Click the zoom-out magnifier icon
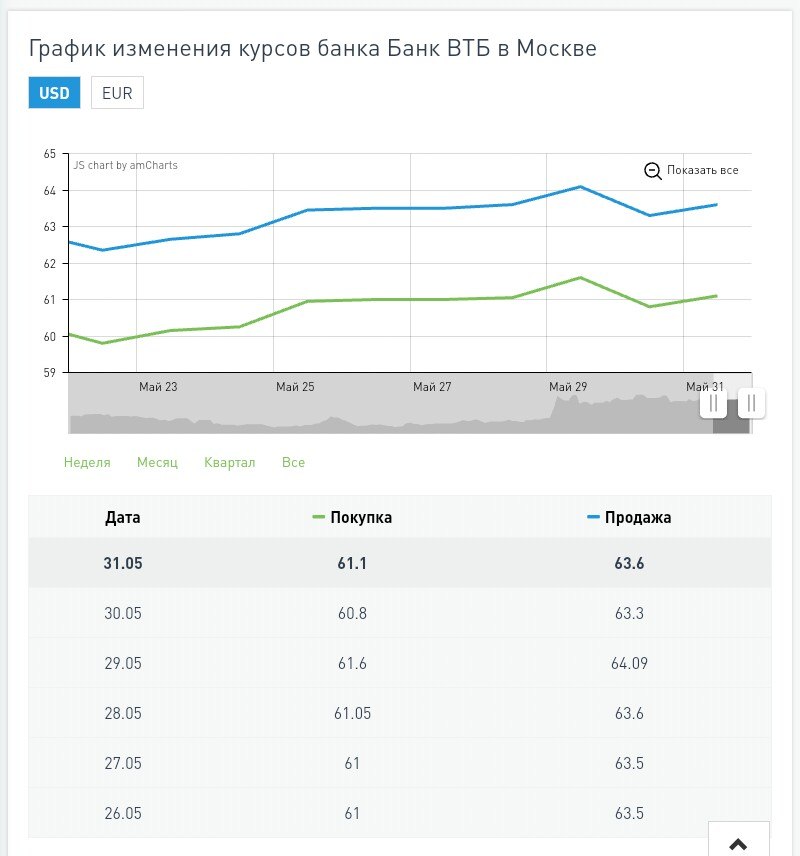The width and height of the screenshot is (800, 856). point(653,171)
